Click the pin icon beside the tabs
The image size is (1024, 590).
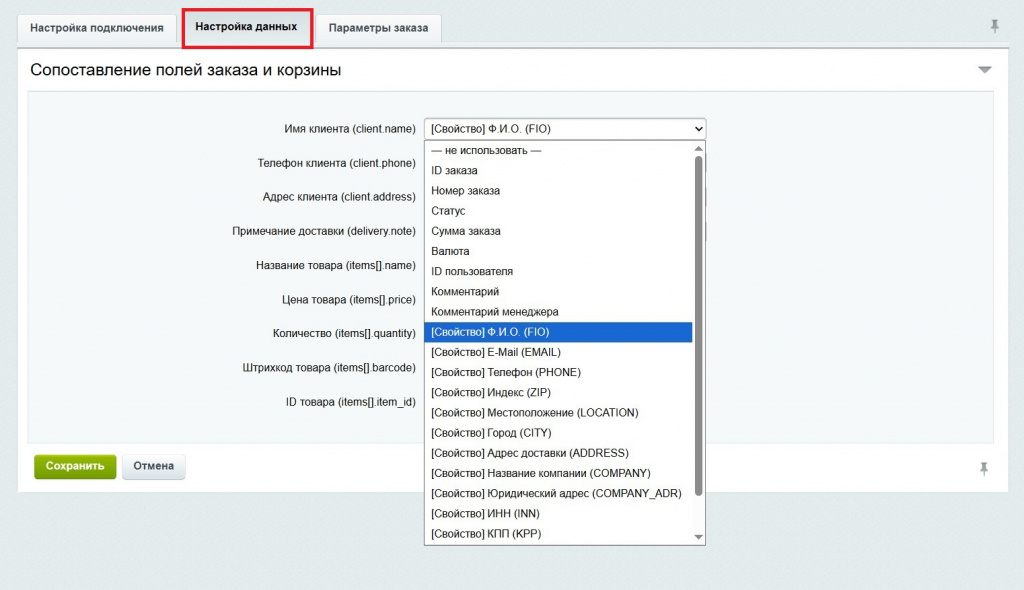[994, 27]
